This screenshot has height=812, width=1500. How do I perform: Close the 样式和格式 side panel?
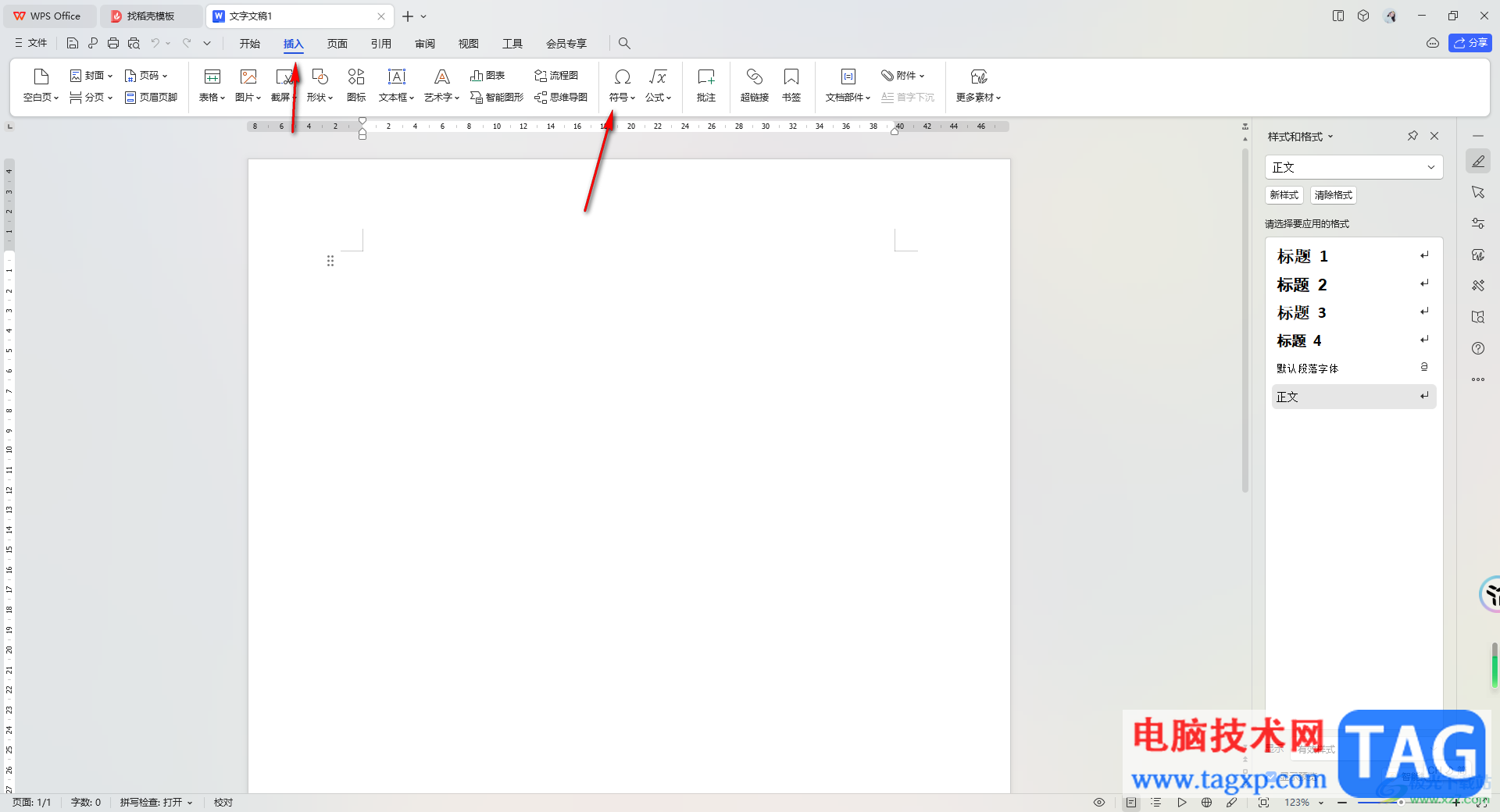click(x=1434, y=136)
